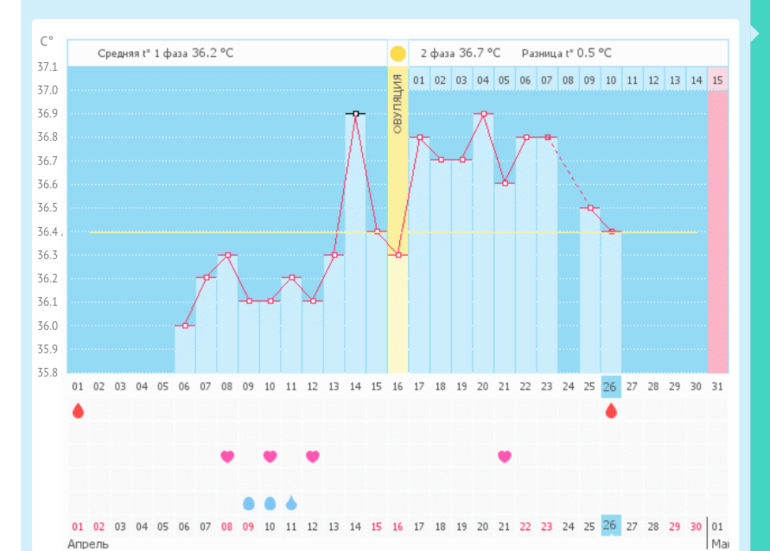Viewport: 770px width, 551px height.
Task: Click the blue drop on April 10
Action: [x=270, y=503]
